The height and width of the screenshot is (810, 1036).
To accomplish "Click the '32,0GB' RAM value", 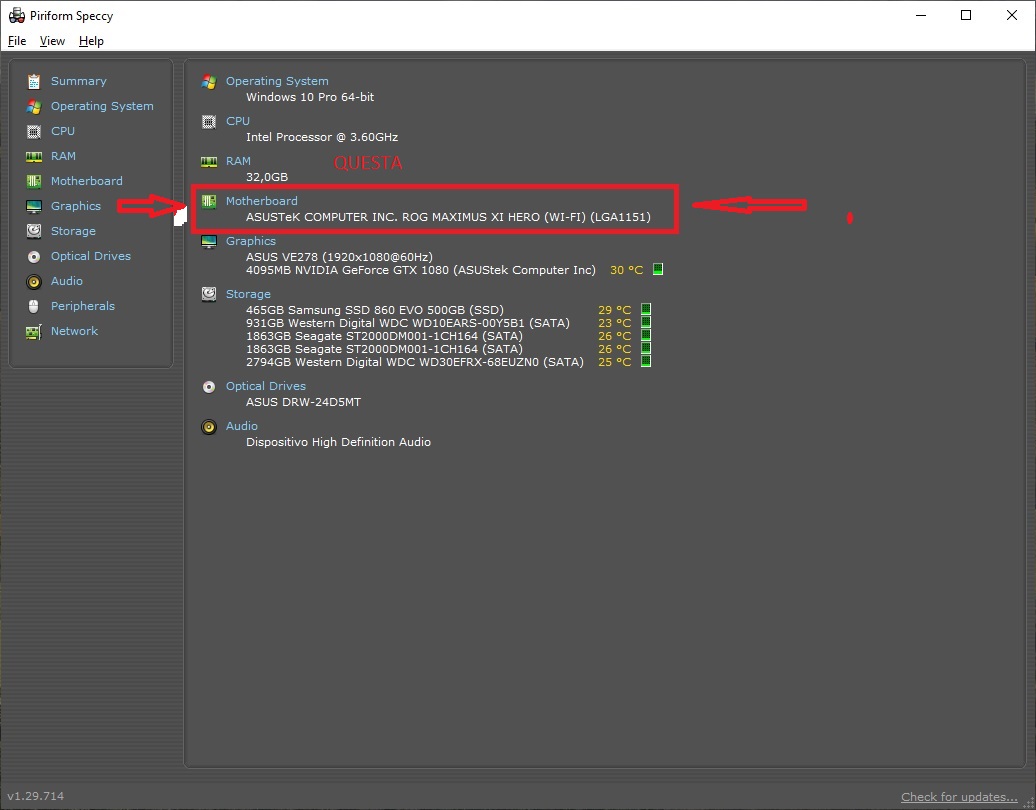I will (x=267, y=177).
